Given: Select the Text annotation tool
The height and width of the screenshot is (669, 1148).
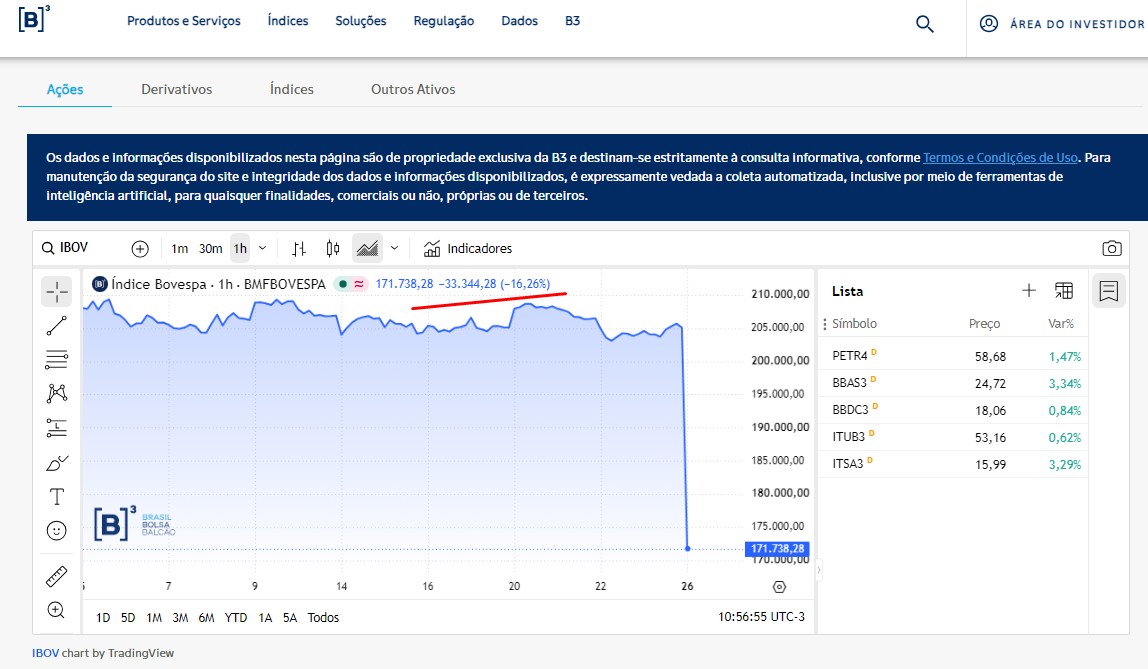Looking at the screenshot, I should click(56, 496).
